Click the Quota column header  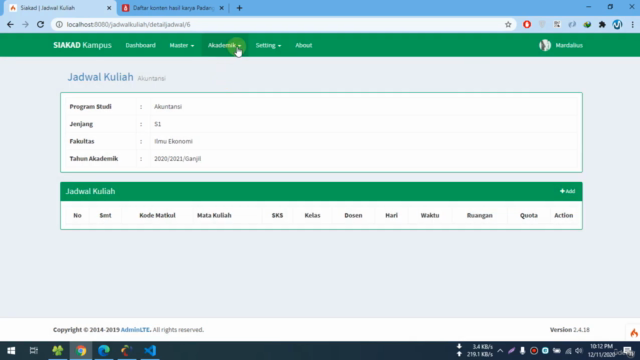(529, 215)
